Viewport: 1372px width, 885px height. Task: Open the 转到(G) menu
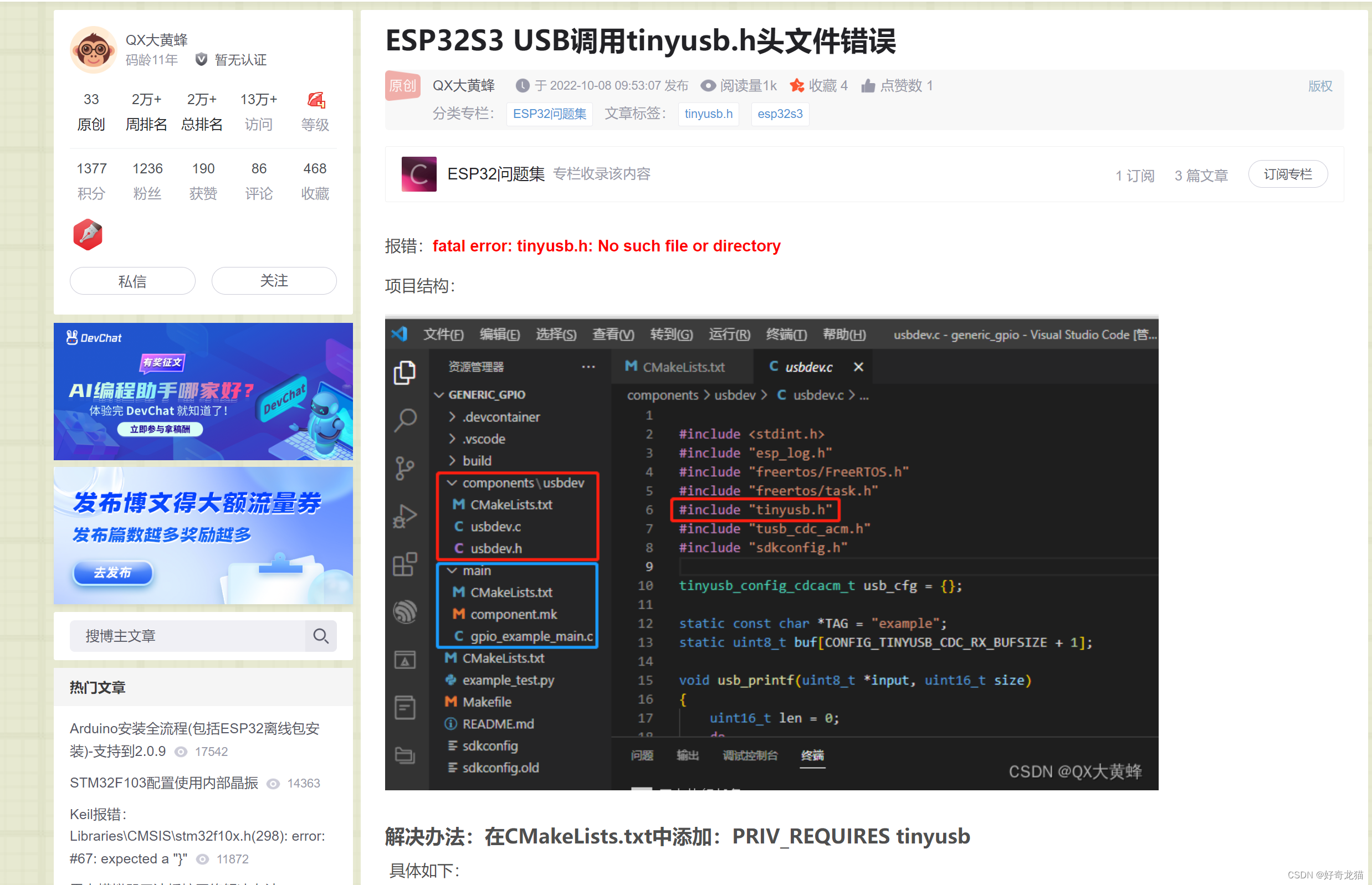click(671, 335)
